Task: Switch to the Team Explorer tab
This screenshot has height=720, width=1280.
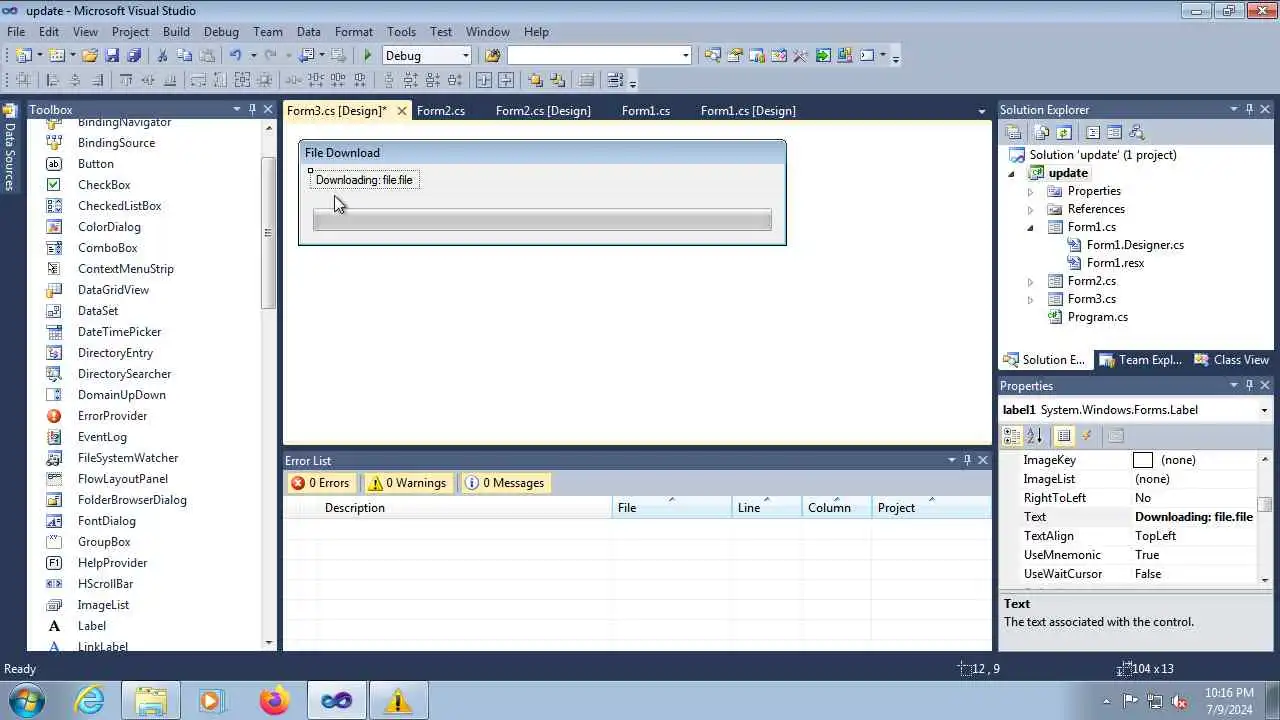Action: pyautogui.click(x=1140, y=360)
